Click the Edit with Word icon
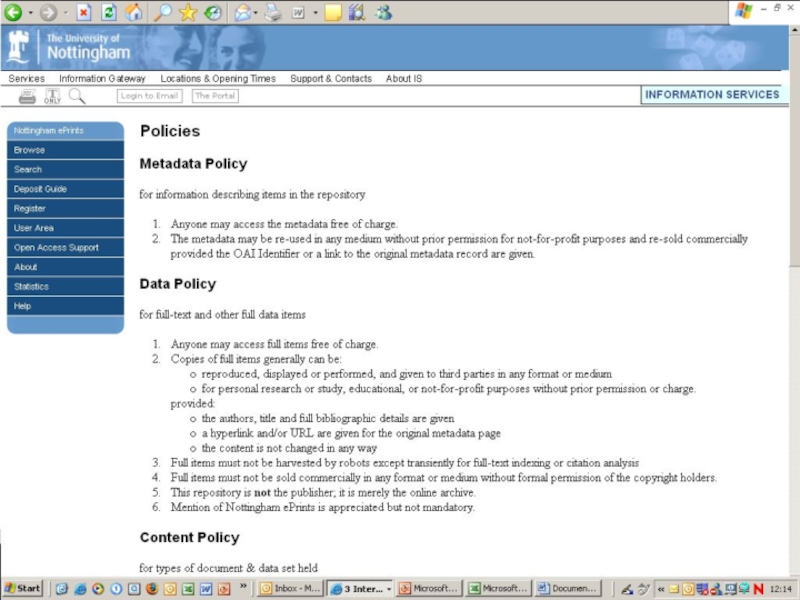800x600 pixels. tap(298, 13)
